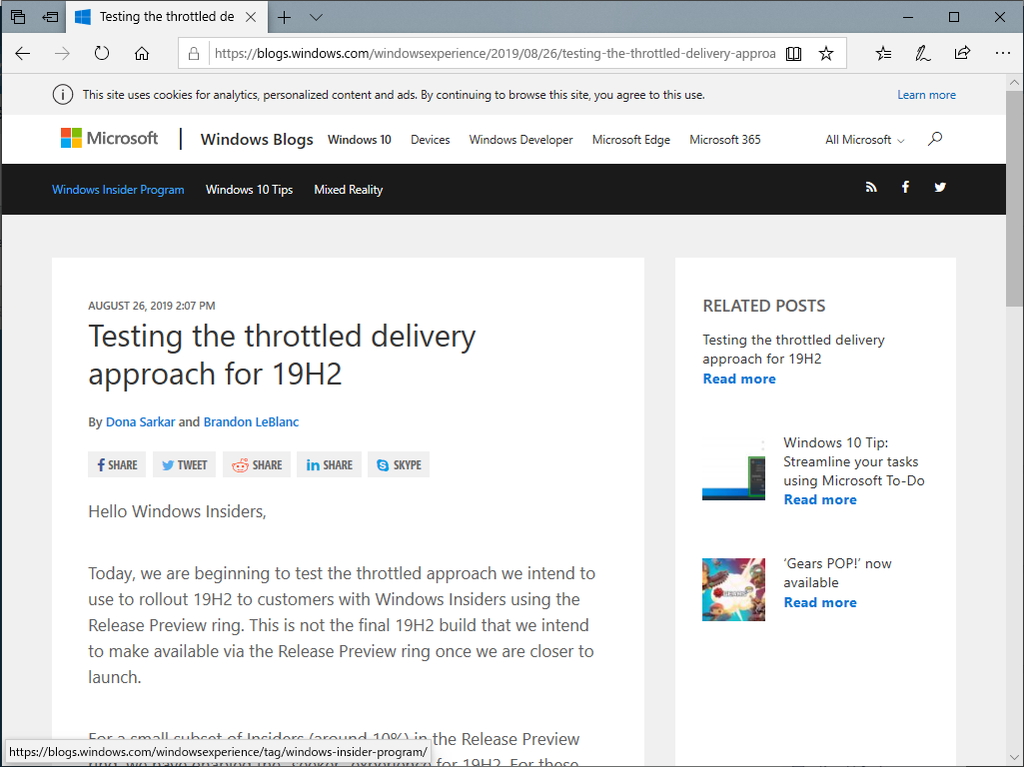Reload the page with Refresh icon
The width and height of the screenshot is (1024, 767).
(102, 54)
